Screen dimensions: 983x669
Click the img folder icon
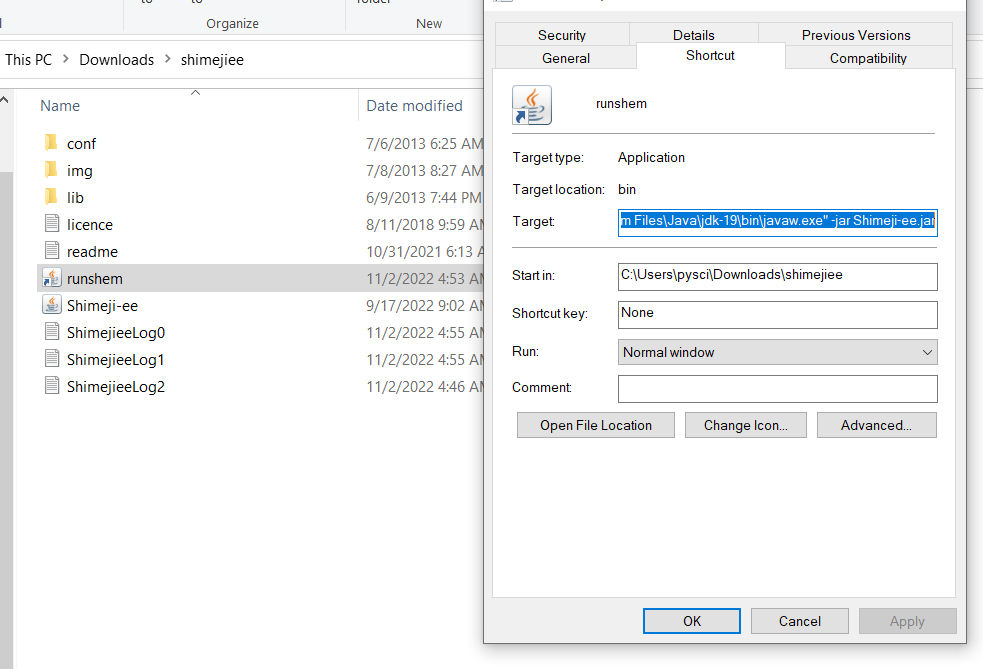[x=51, y=170]
